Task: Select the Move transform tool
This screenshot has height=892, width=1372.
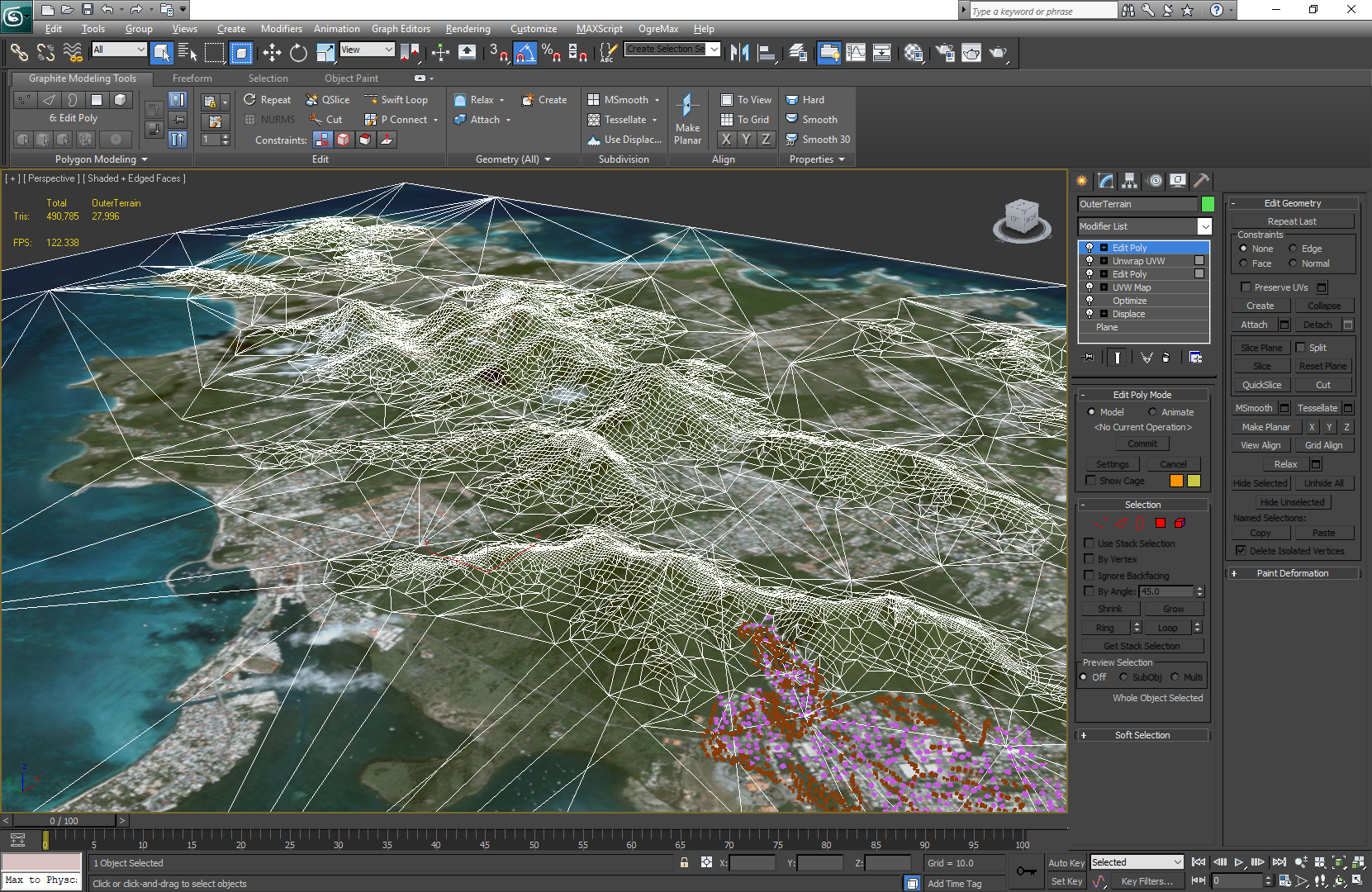Action: (x=272, y=53)
